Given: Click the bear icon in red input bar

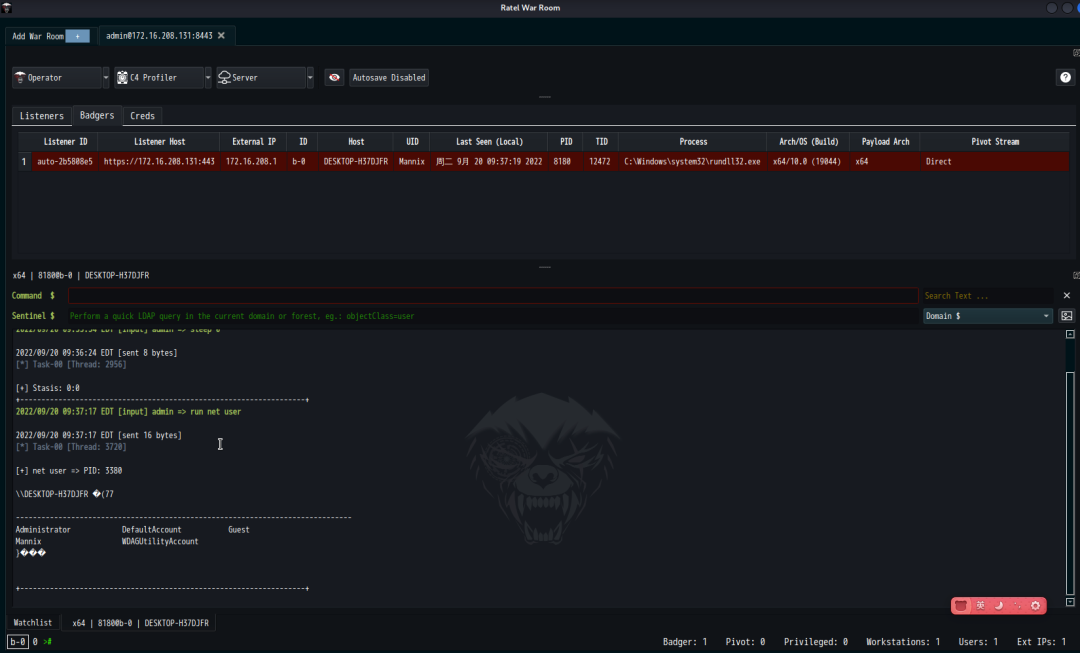Looking at the screenshot, I should [961, 605].
